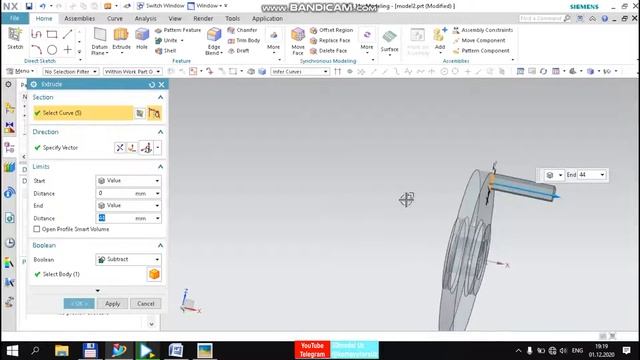Click the Sketch Section icon in Extrude dialog
The height and width of the screenshot is (360, 640).
[140, 113]
